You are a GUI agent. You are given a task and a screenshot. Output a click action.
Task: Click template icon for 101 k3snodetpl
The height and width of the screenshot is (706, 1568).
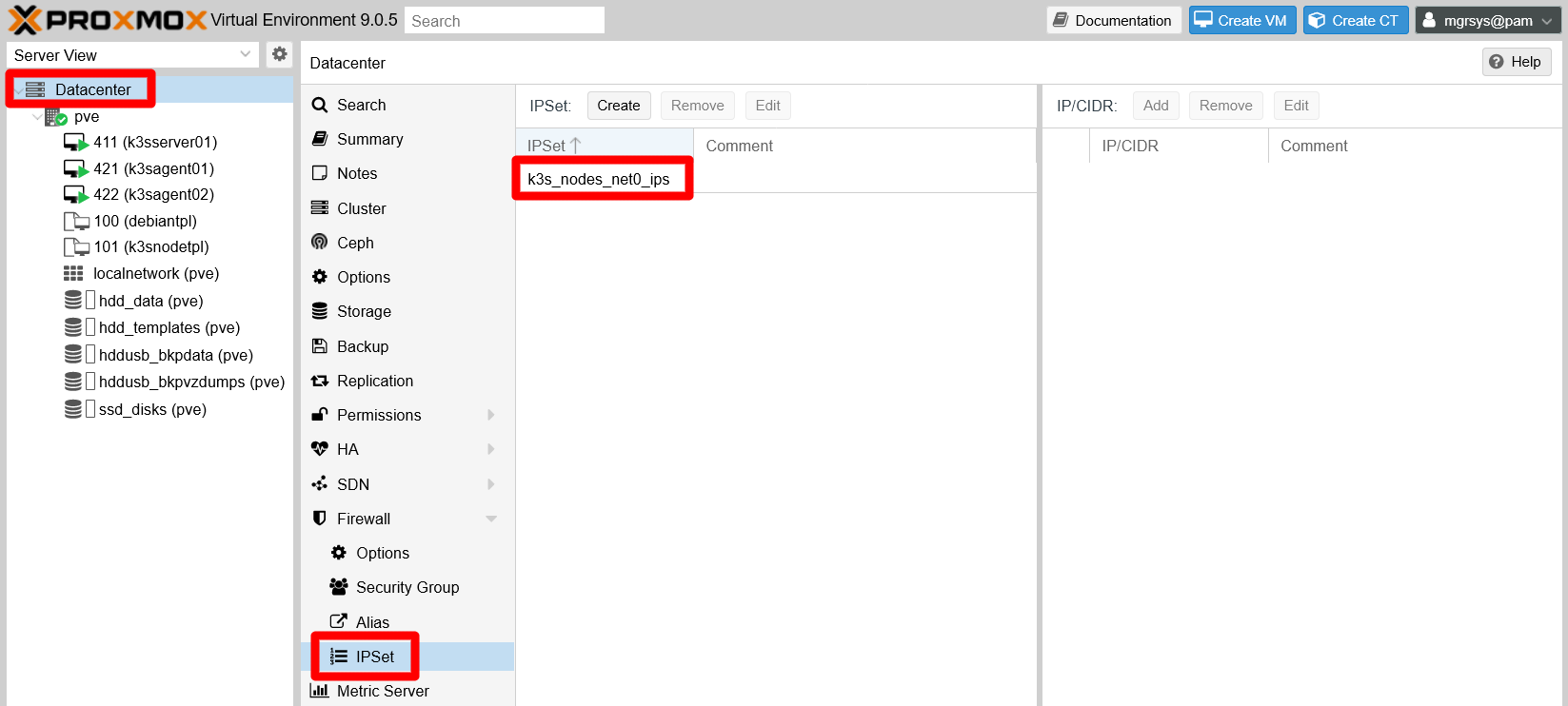tap(76, 246)
